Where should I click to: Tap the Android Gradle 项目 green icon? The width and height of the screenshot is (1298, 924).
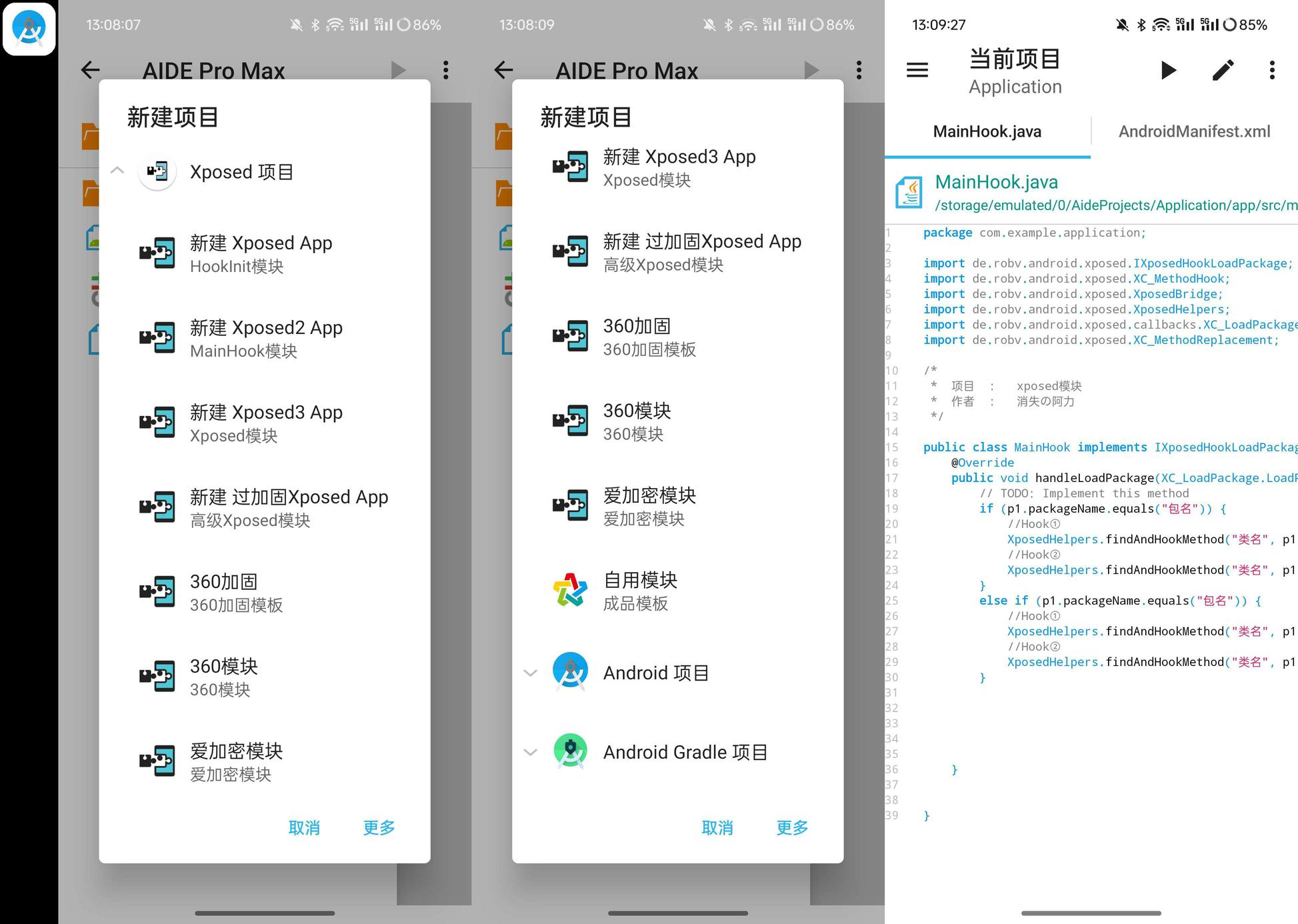[x=571, y=751]
